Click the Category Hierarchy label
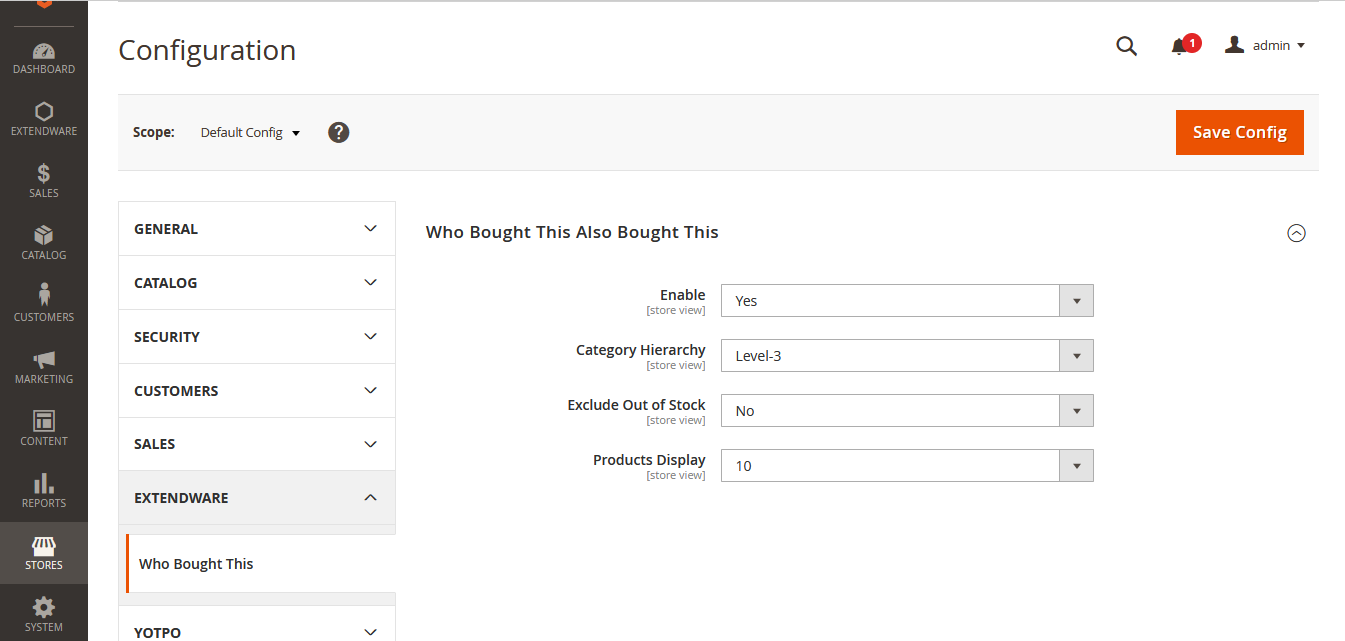 click(641, 350)
